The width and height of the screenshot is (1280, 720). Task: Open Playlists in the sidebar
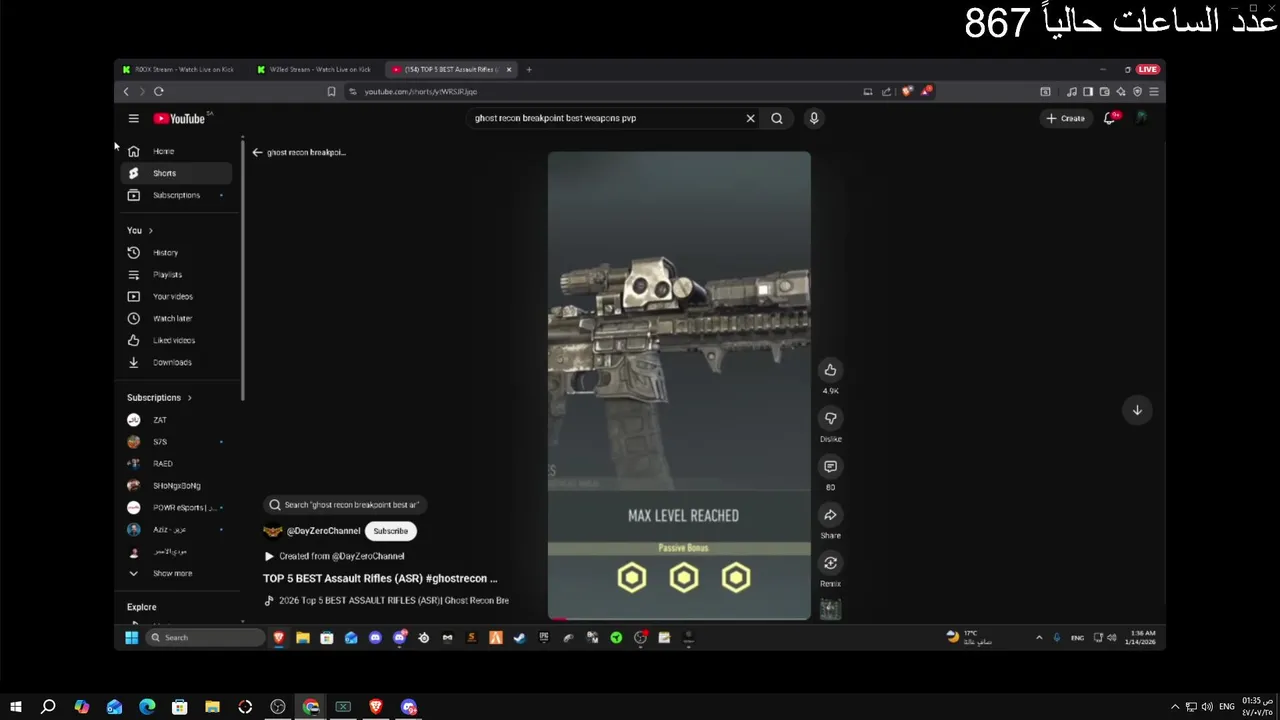tap(176, 275)
